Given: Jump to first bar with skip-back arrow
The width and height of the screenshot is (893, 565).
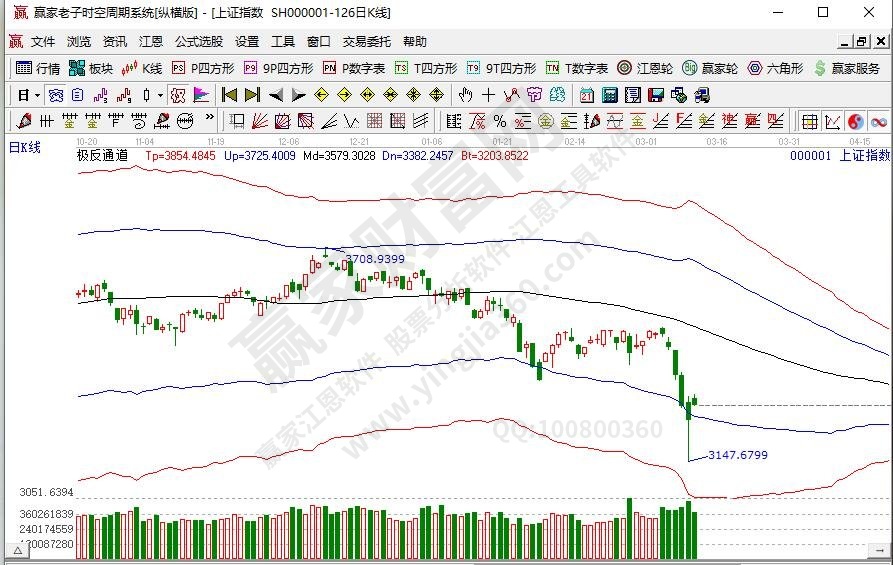Looking at the screenshot, I should pyautogui.click(x=229, y=95).
